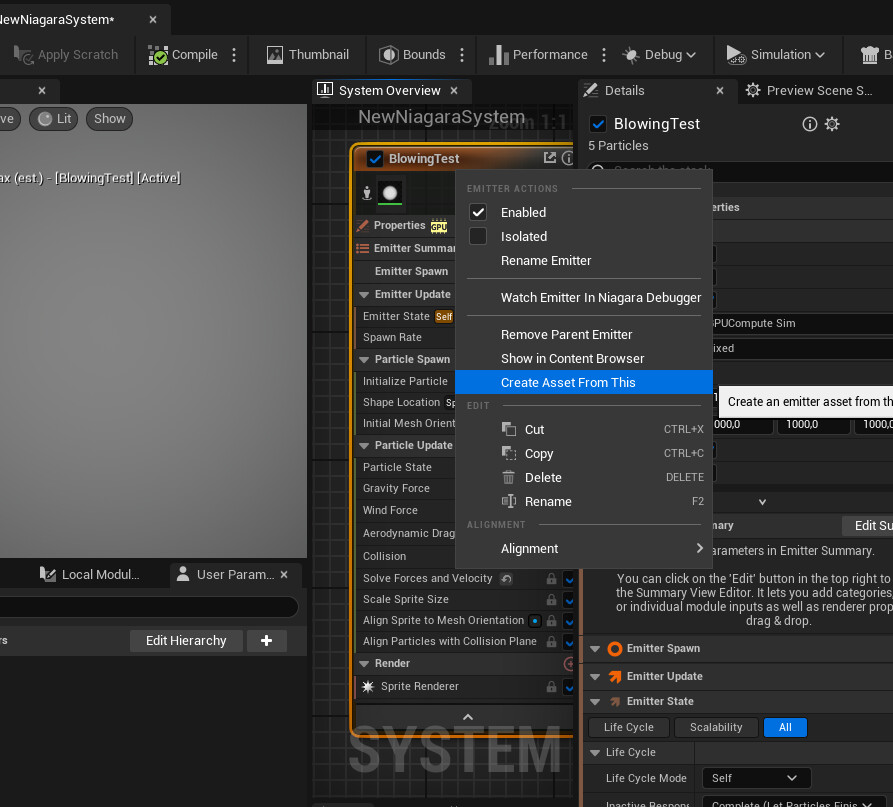Collapse Particle Update group
Screen dimensions: 893x807
pyautogui.click(x=364, y=445)
